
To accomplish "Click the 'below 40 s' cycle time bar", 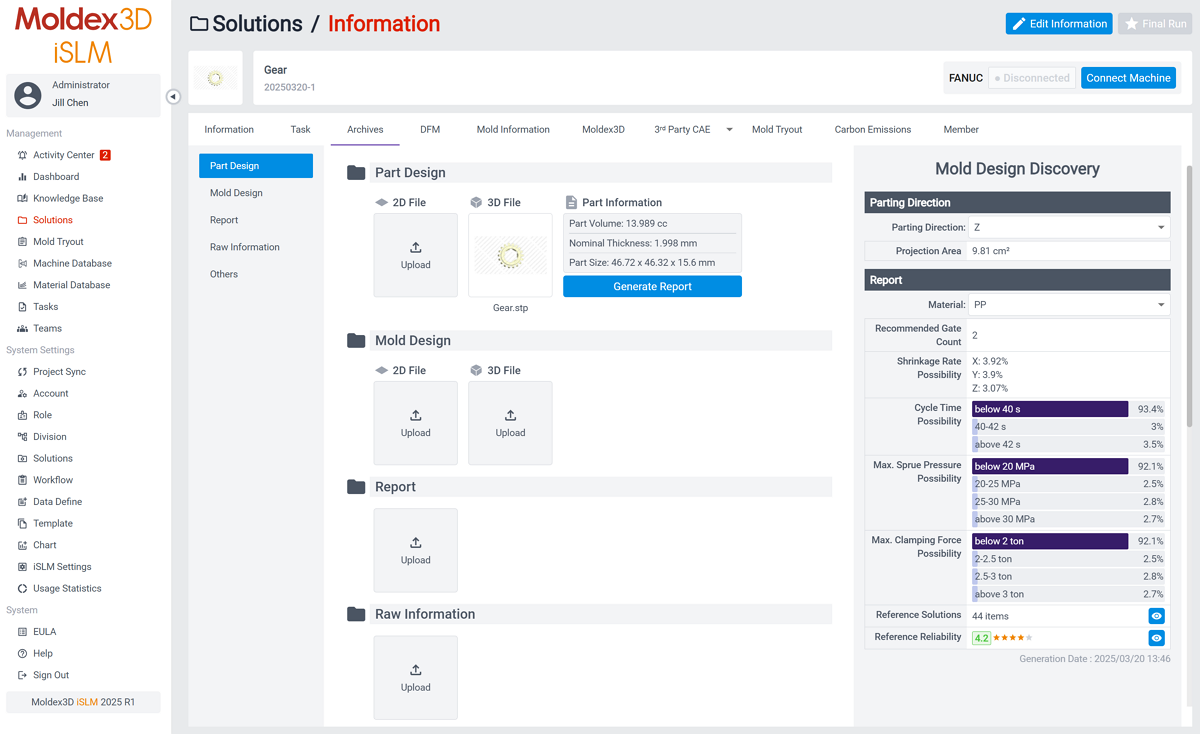I will click(x=1050, y=409).
